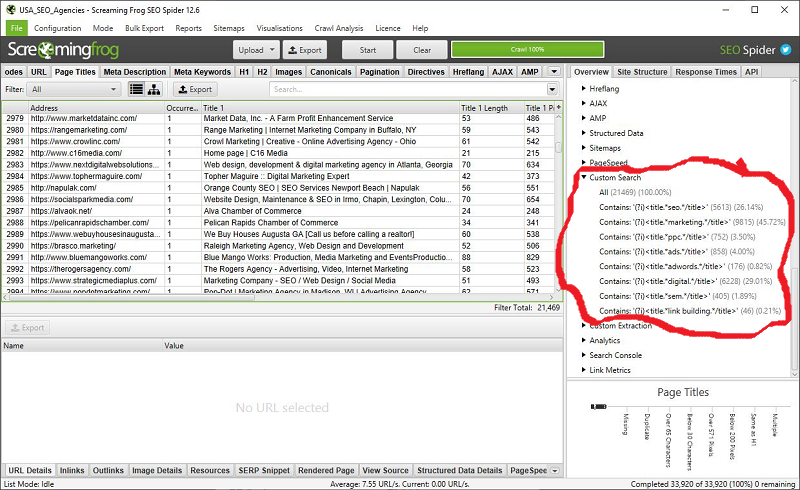The image size is (800, 490).
Task: Open the Reports menu
Action: 188,28
